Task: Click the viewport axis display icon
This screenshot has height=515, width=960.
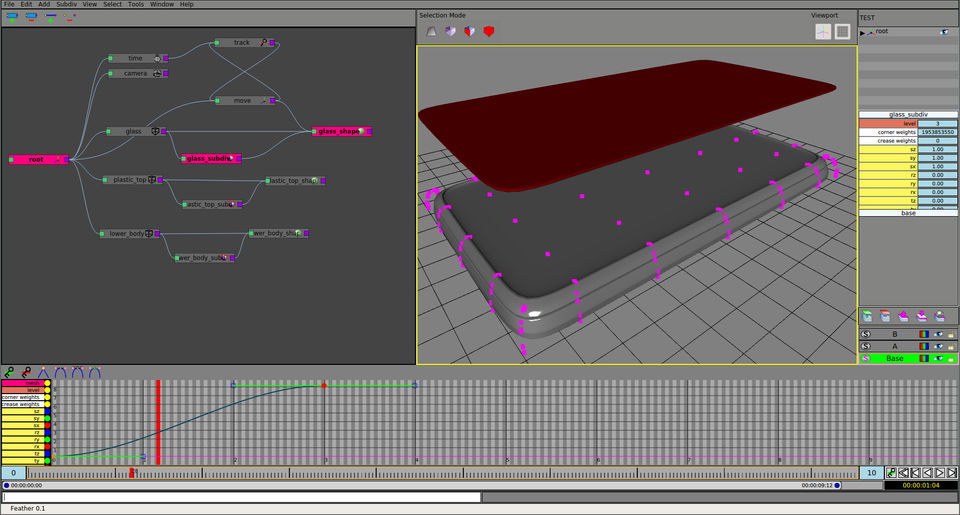Action: pos(823,31)
